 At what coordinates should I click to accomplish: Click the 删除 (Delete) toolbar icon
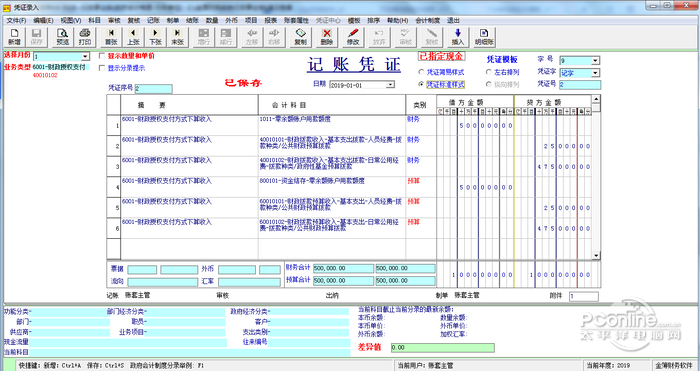pyautogui.click(x=327, y=37)
